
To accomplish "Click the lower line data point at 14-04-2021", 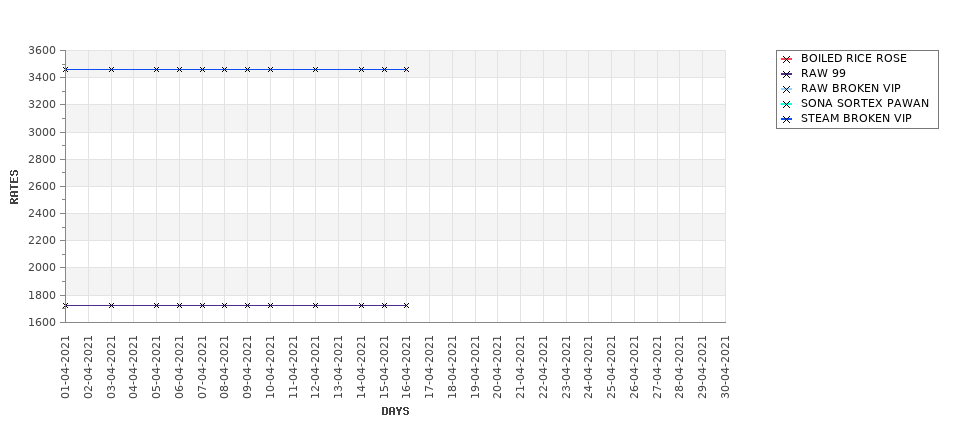I will click(361, 305).
